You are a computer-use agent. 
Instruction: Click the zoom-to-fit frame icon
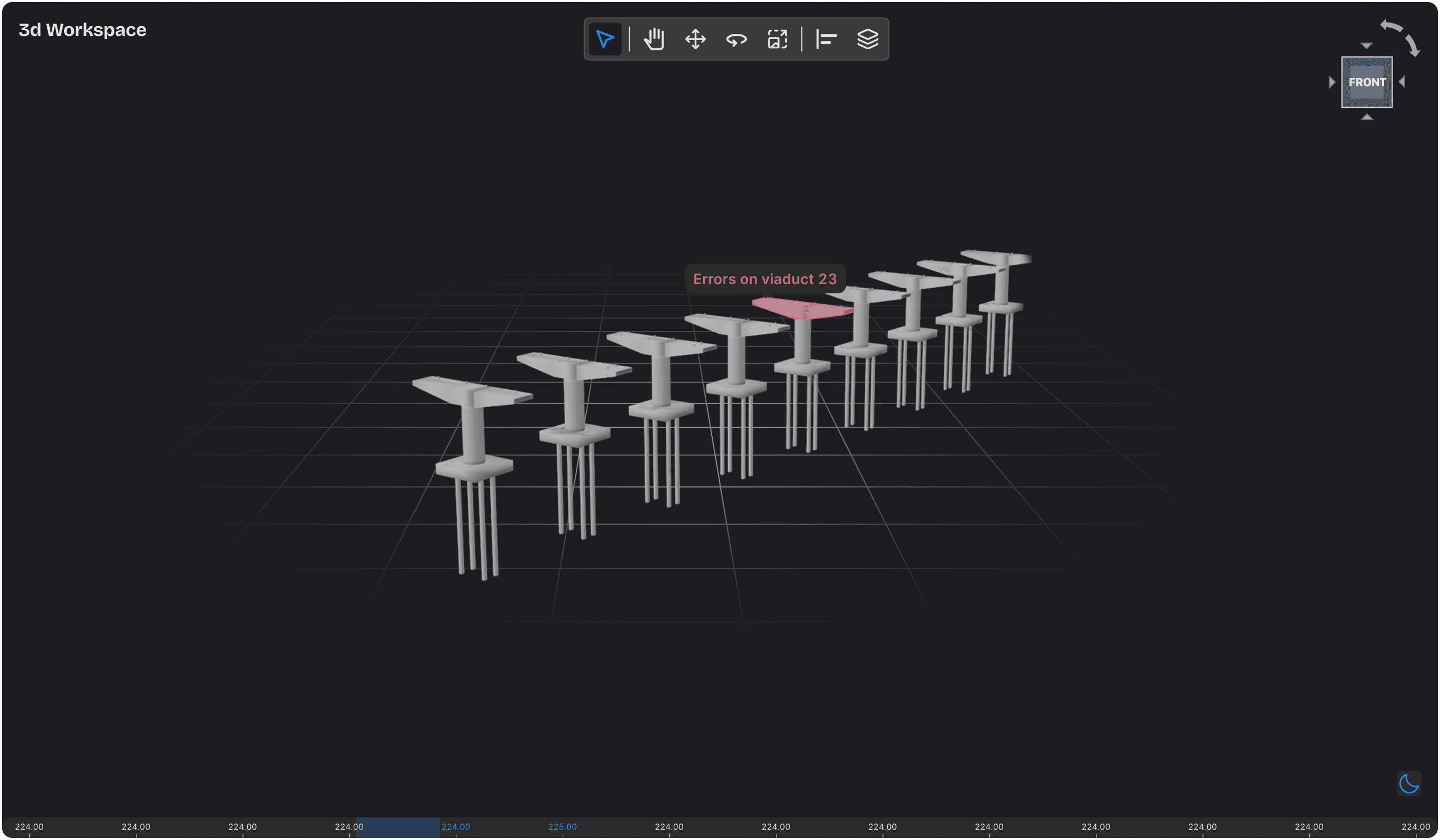(x=777, y=39)
